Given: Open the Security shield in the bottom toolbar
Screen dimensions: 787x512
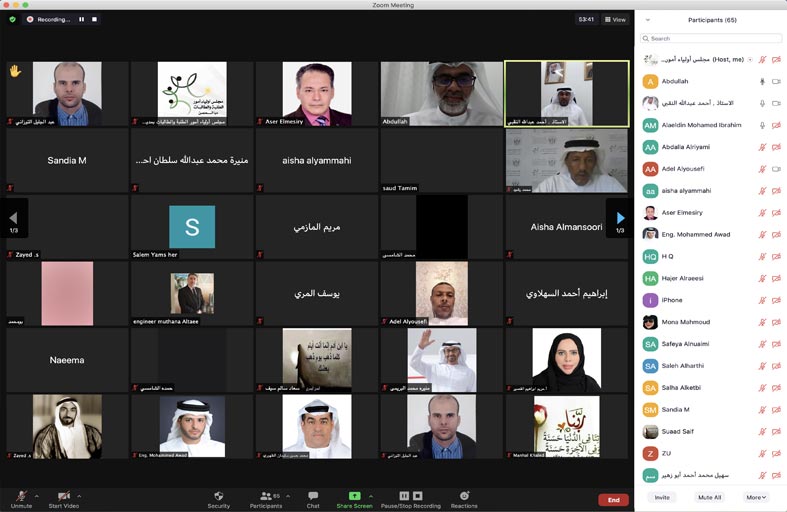Looking at the screenshot, I should click(x=218, y=497).
